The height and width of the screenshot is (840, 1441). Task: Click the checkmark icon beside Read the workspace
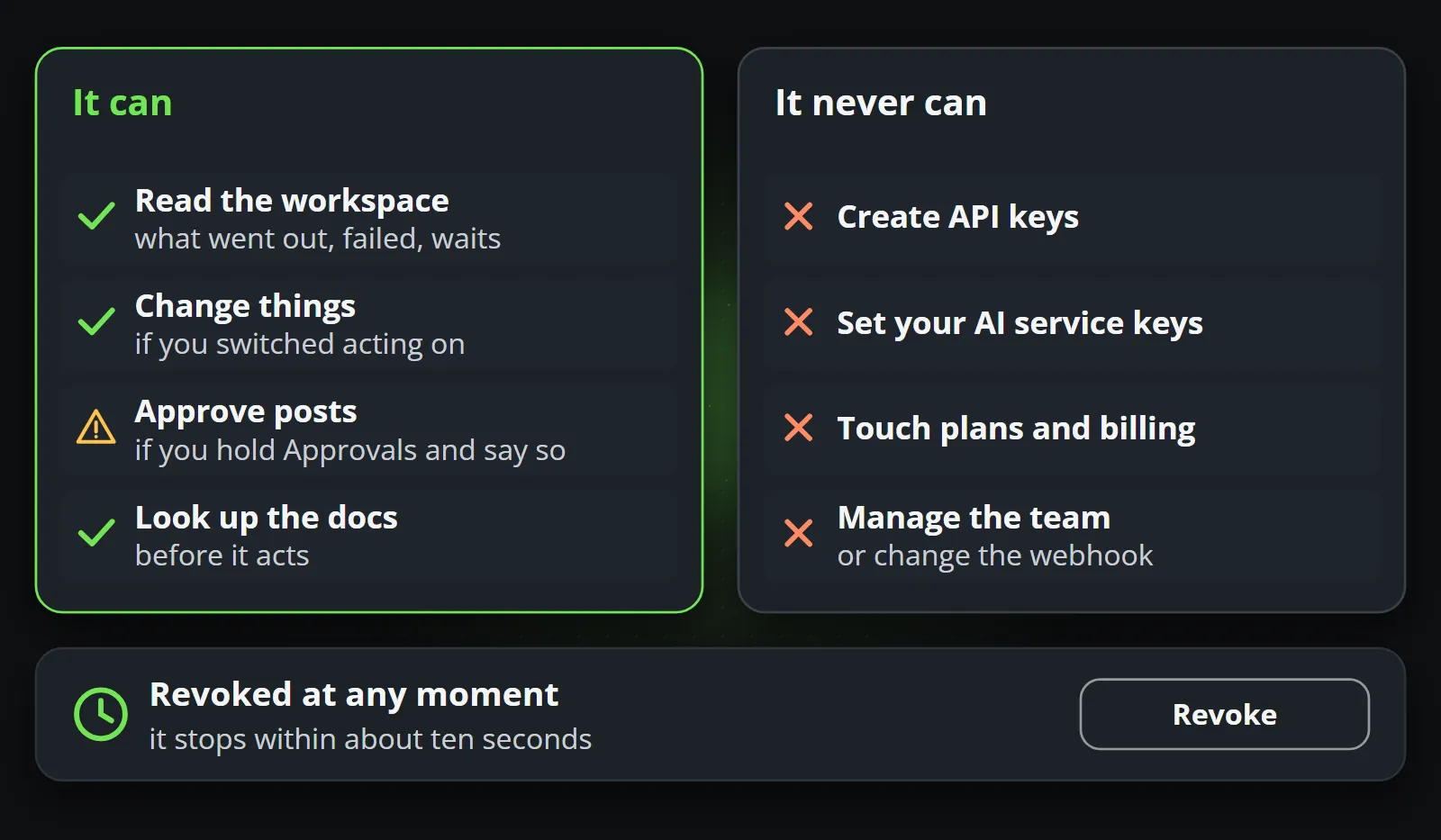[x=96, y=216]
